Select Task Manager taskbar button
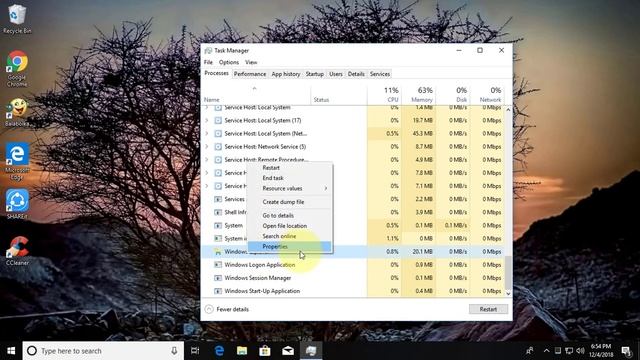 (311, 351)
